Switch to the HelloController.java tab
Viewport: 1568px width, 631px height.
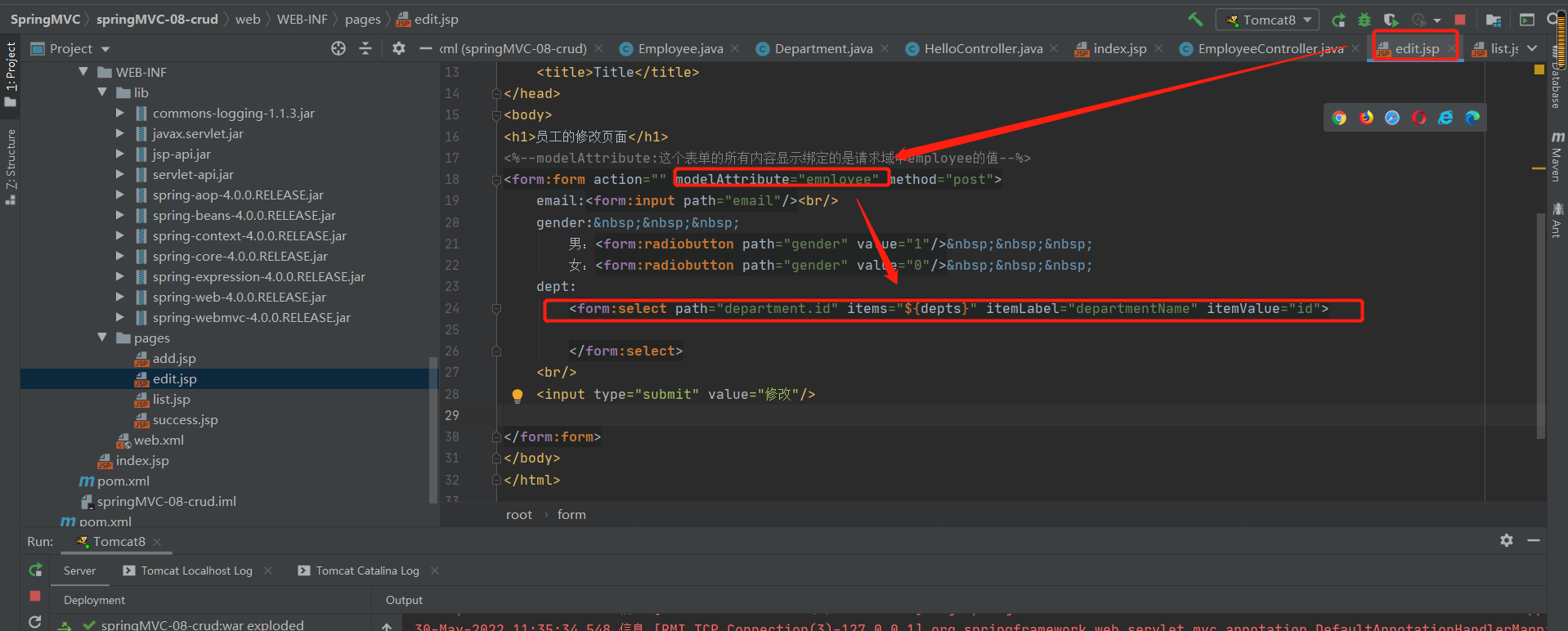pos(983,49)
